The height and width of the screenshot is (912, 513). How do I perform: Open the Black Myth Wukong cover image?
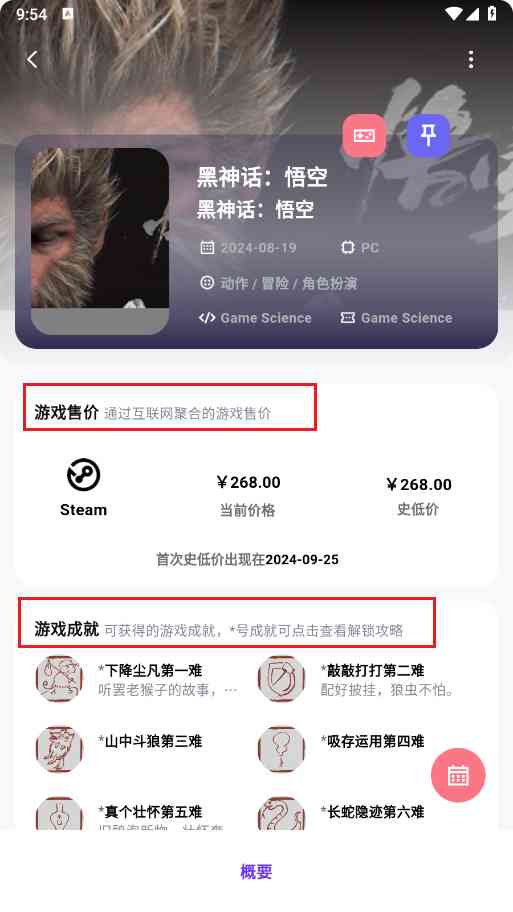(100, 241)
